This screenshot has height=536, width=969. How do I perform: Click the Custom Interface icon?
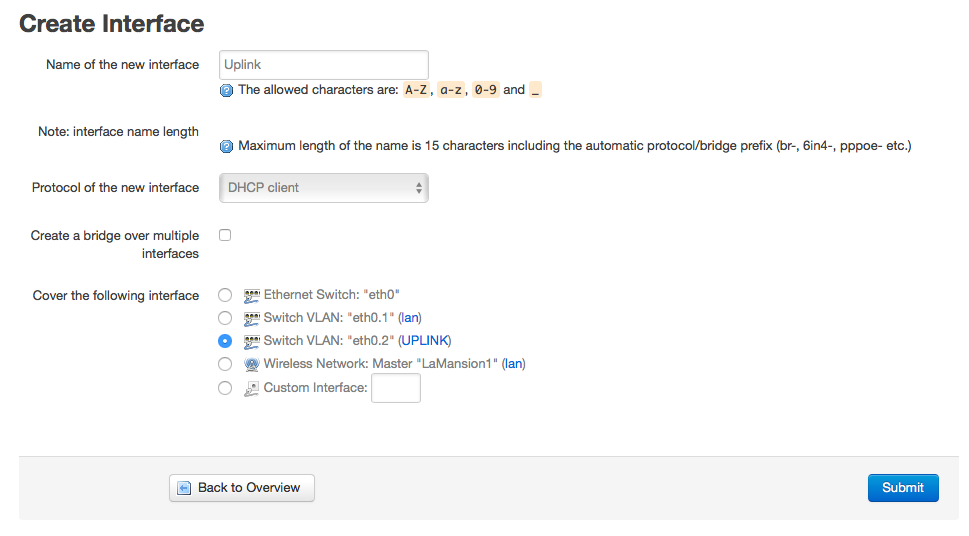pos(251,388)
